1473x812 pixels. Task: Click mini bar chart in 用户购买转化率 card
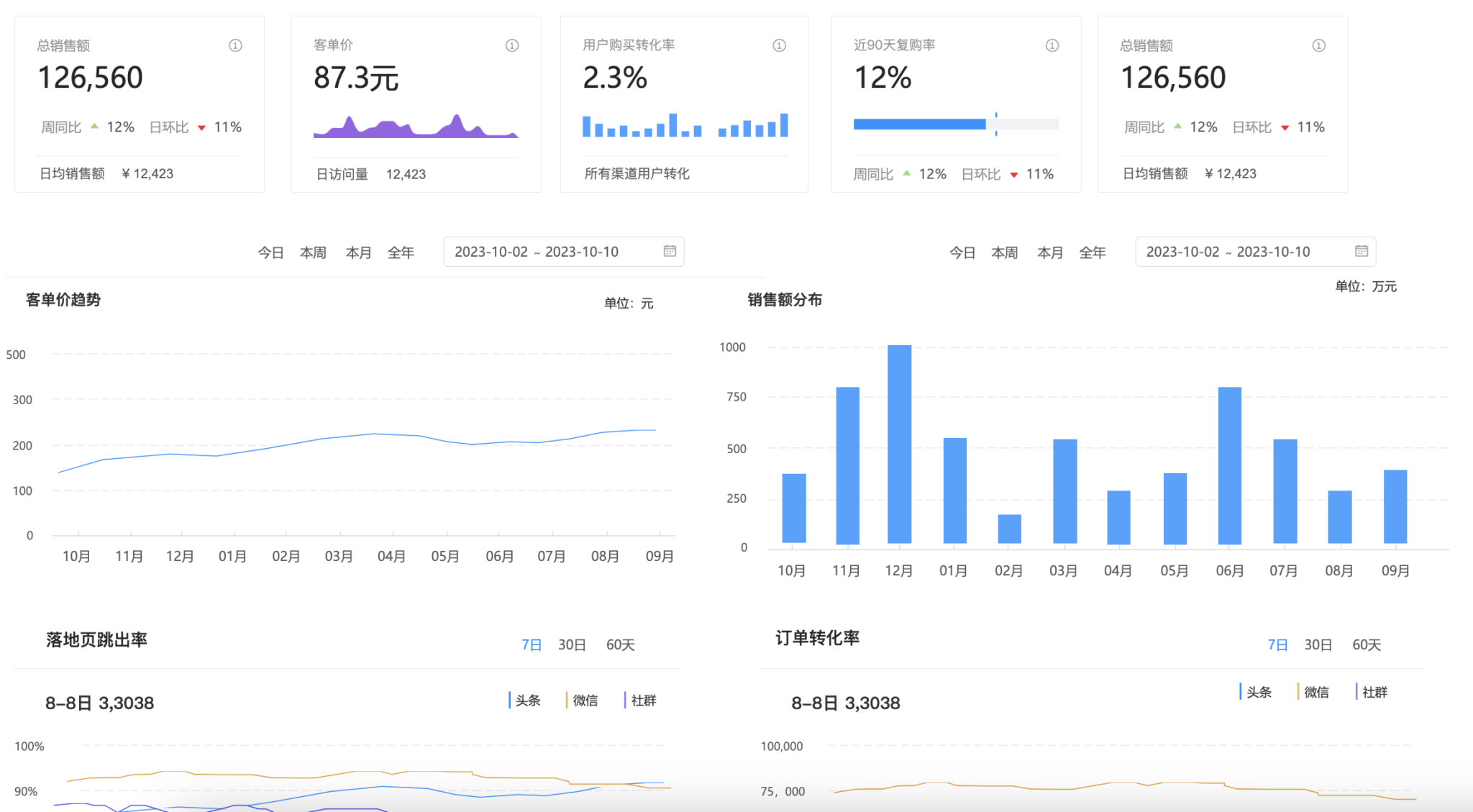coord(685,125)
